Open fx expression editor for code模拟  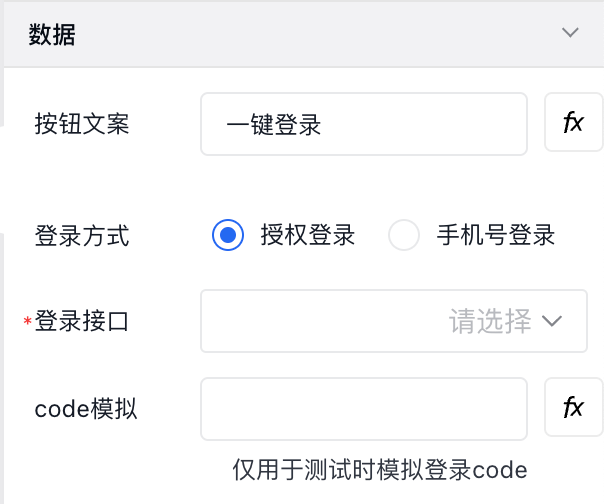tap(573, 407)
